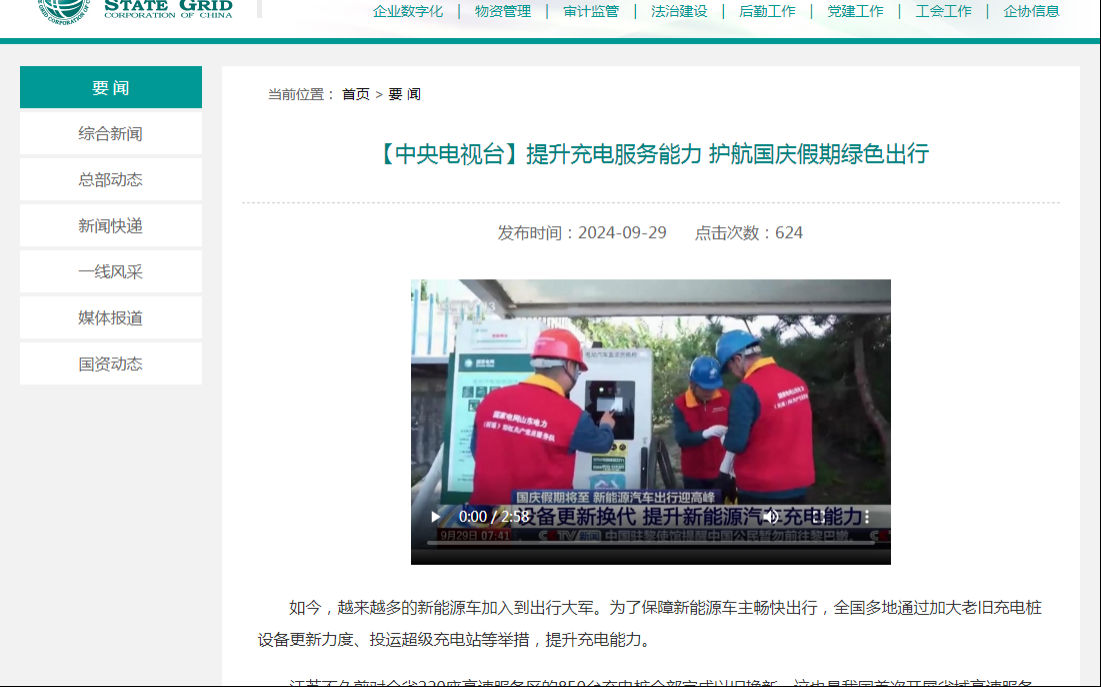1101x687 pixels.
Task: Select the 要闻 sidebar header
Action: [x=111, y=87]
